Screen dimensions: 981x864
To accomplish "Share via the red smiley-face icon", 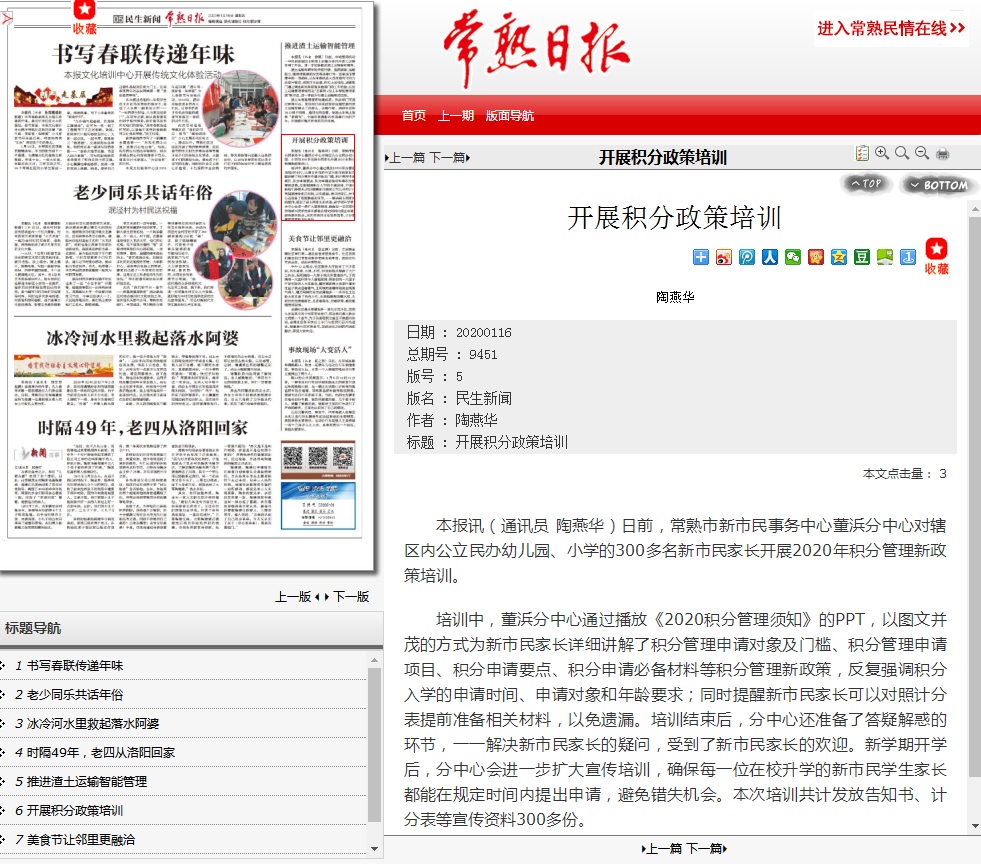I will point(816,257).
